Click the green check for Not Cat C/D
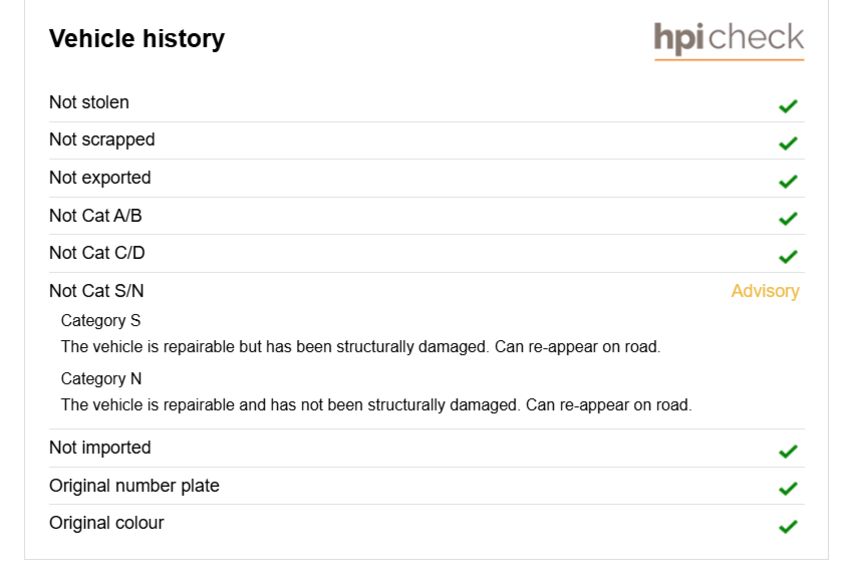The width and height of the screenshot is (850, 575). pyautogui.click(x=788, y=256)
